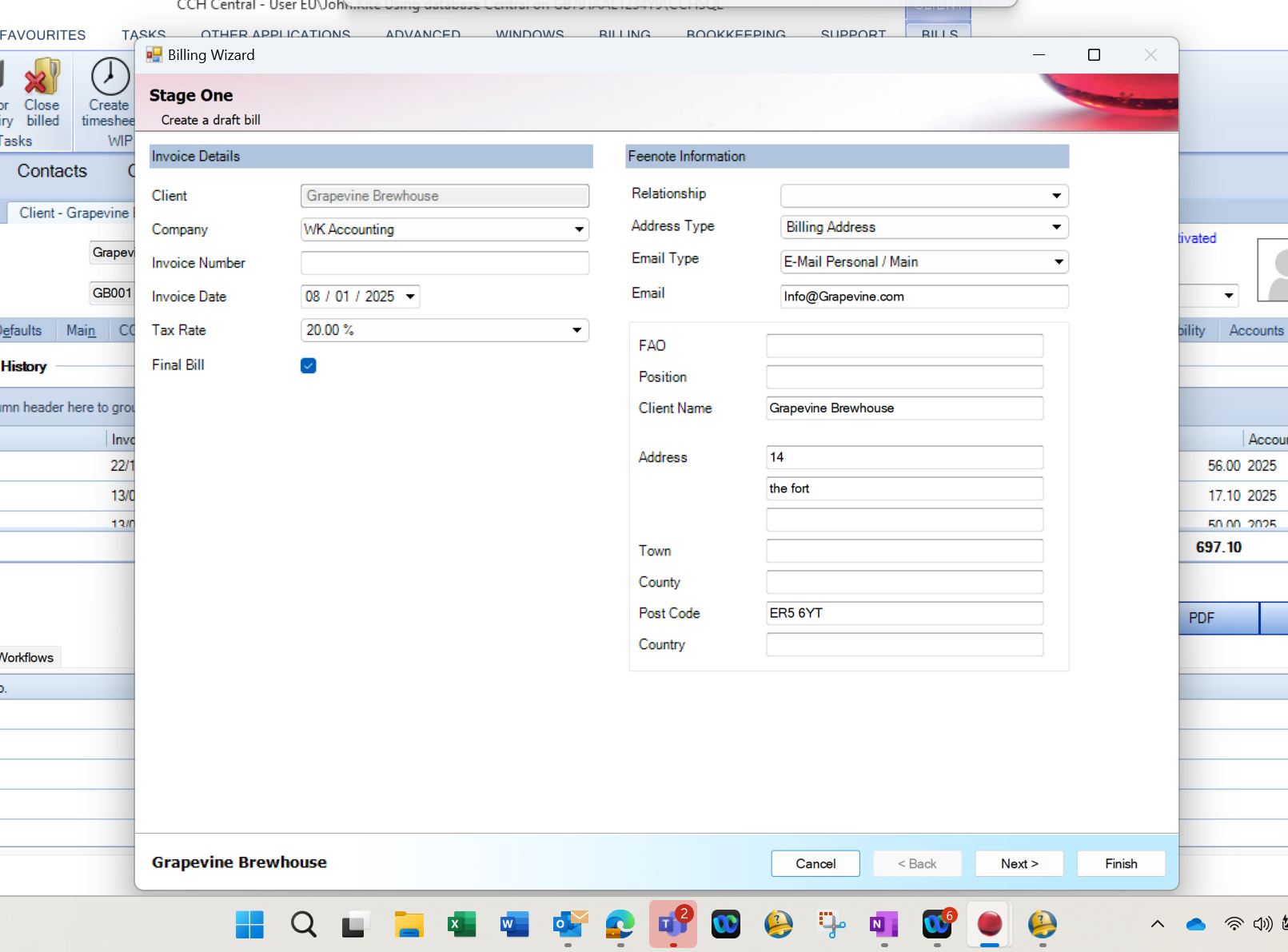
Task: Open the empty Relationship dropdown
Action: (x=1058, y=196)
